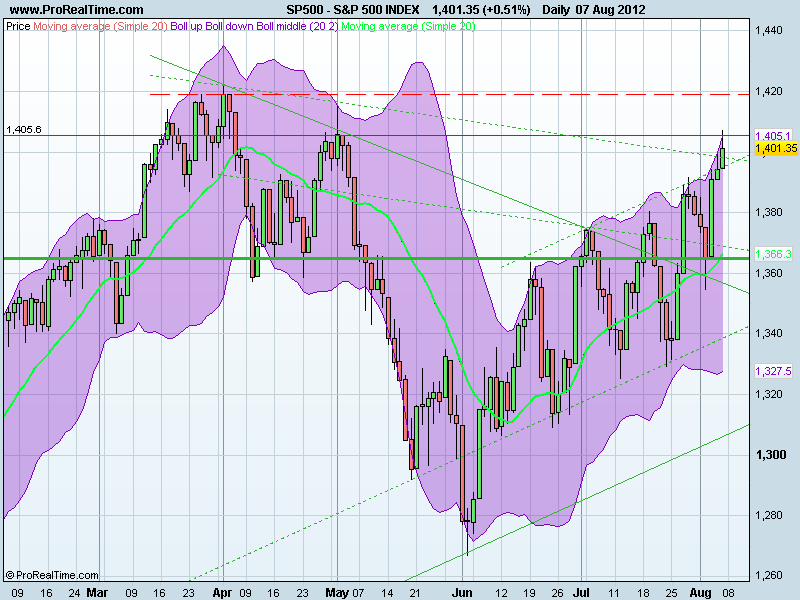The height and width of the screenshot is (600, 800).
Task: Click the Apr month label on time axis
Action: point(222,593)
